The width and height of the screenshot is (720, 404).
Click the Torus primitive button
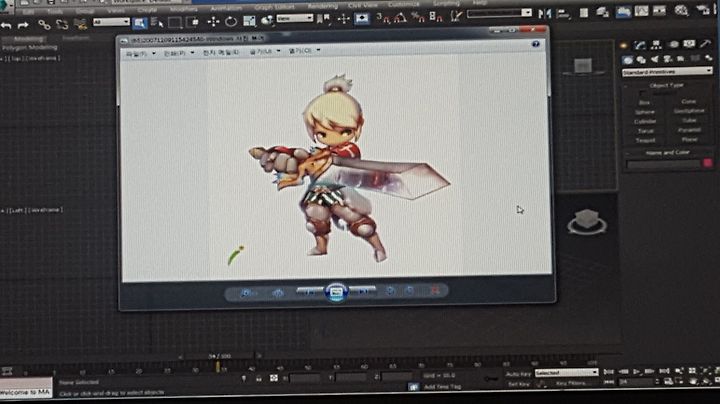pyautogui.click(x=645, y=131)
